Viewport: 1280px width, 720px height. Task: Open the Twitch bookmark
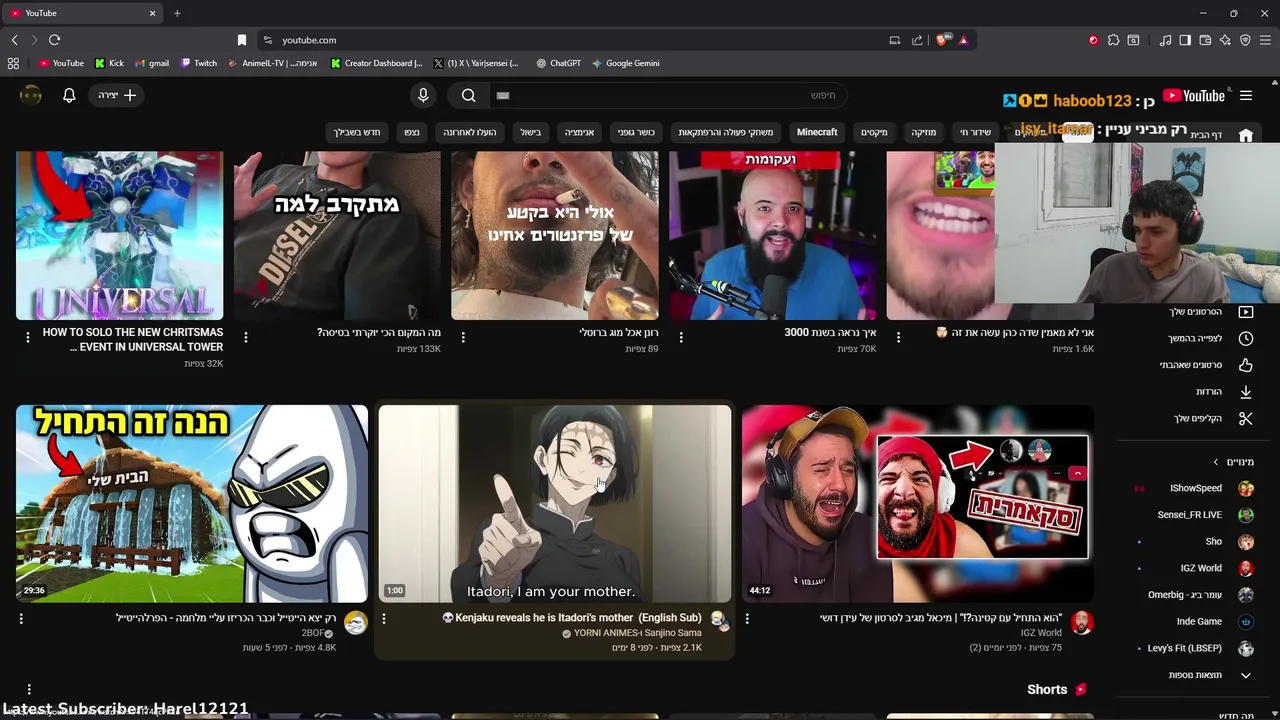pos(199,63)
